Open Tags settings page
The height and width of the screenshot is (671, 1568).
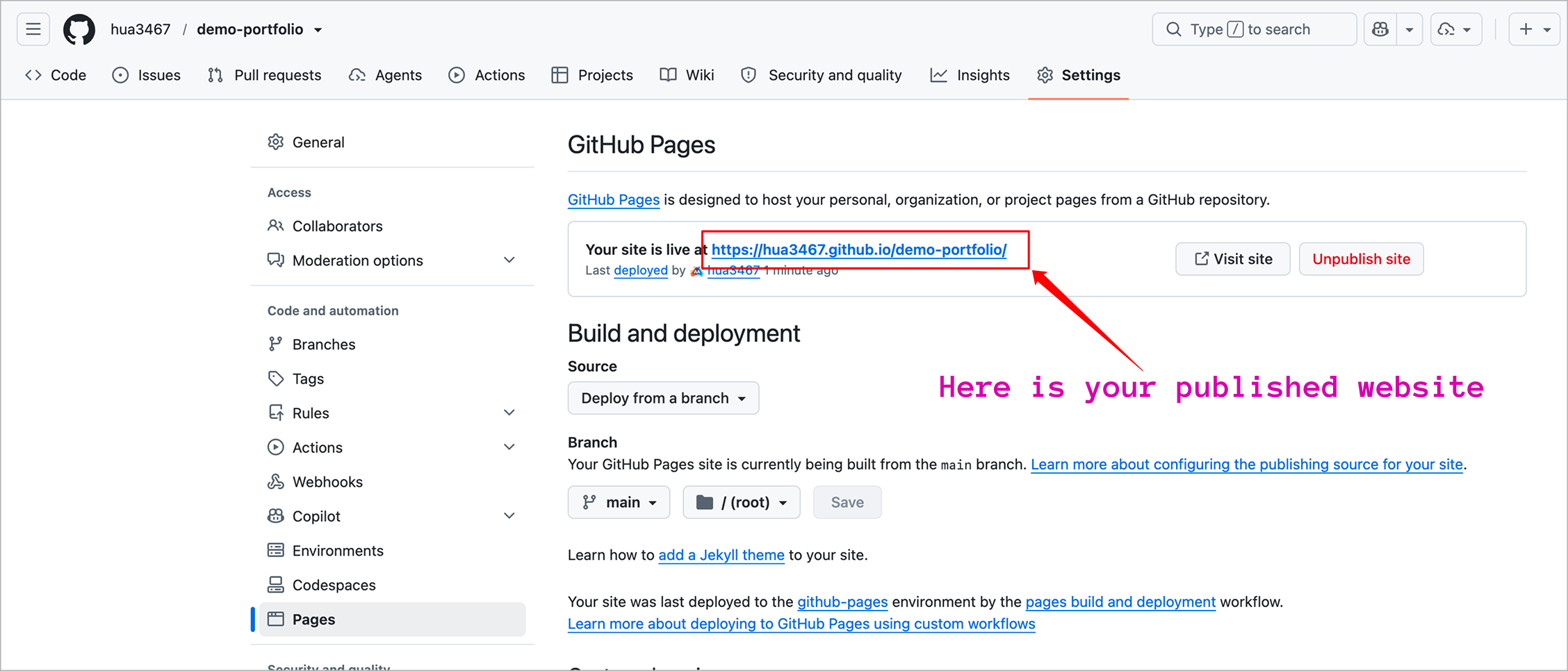(x=393, y=379)
